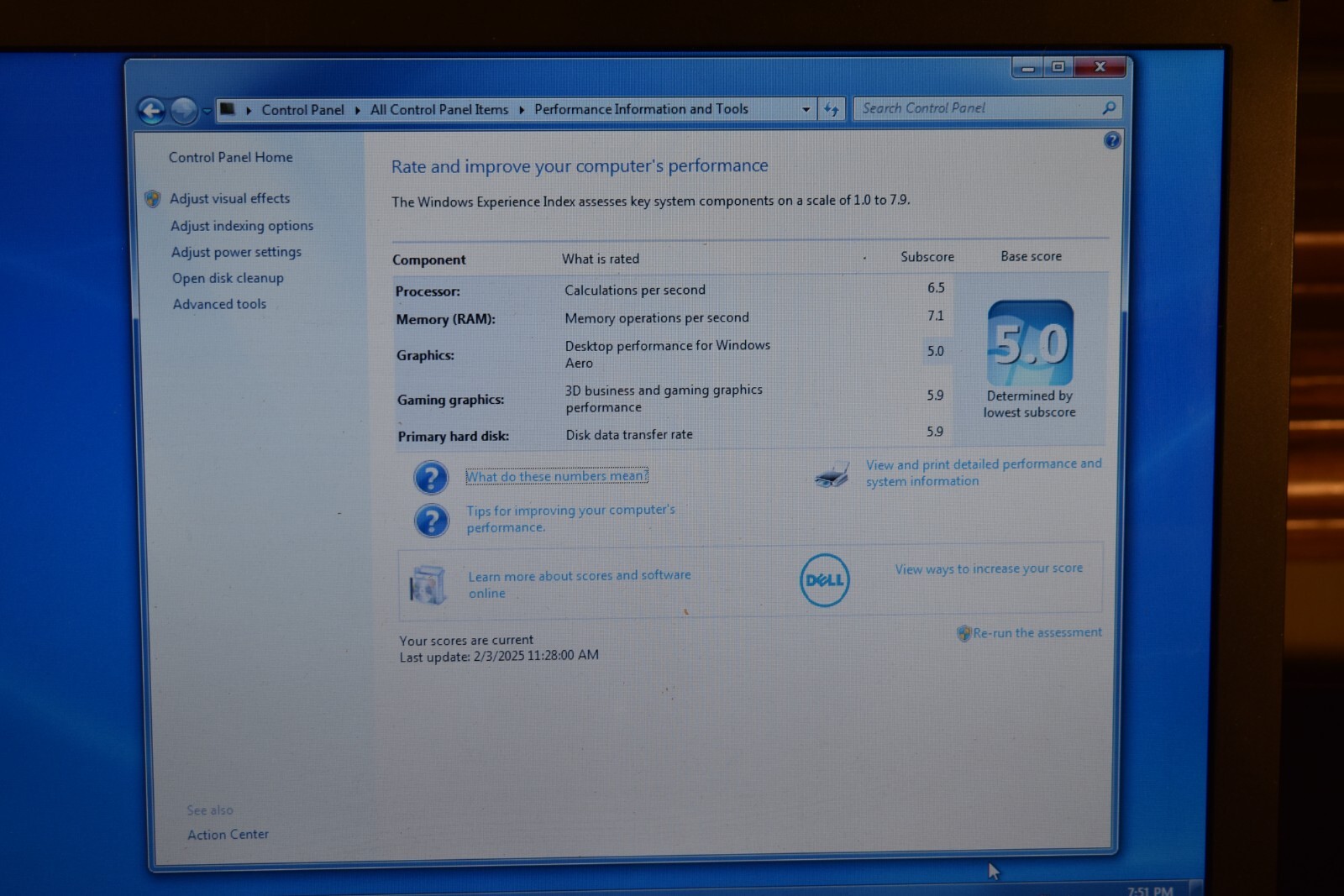Open View and print detailed performance link
Screen dimensions: 1344x896
tap(984, 473)
